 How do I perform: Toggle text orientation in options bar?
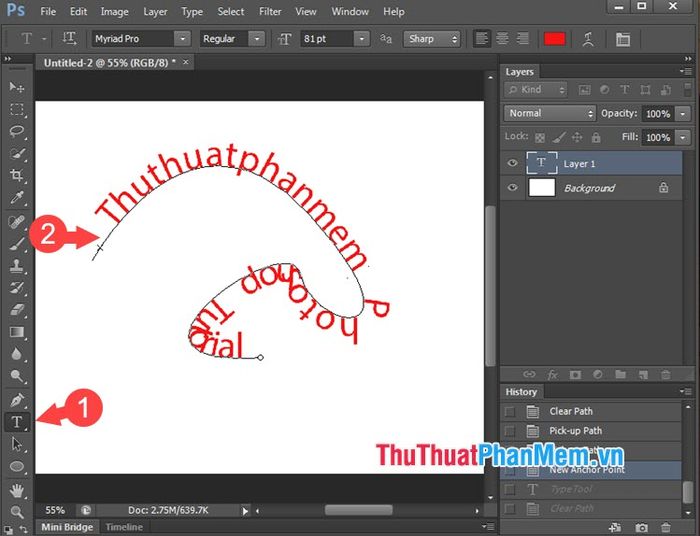[x=69, y=39]
